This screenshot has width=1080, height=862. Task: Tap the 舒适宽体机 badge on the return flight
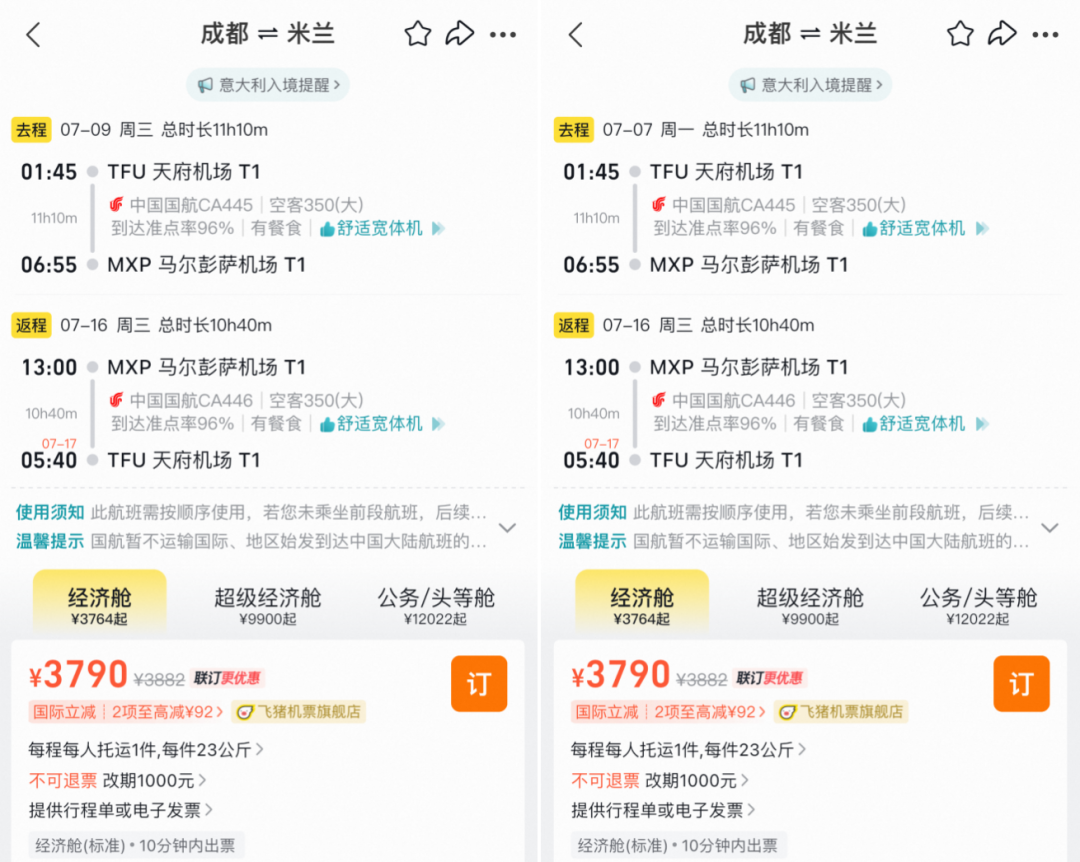coord(381,423)
